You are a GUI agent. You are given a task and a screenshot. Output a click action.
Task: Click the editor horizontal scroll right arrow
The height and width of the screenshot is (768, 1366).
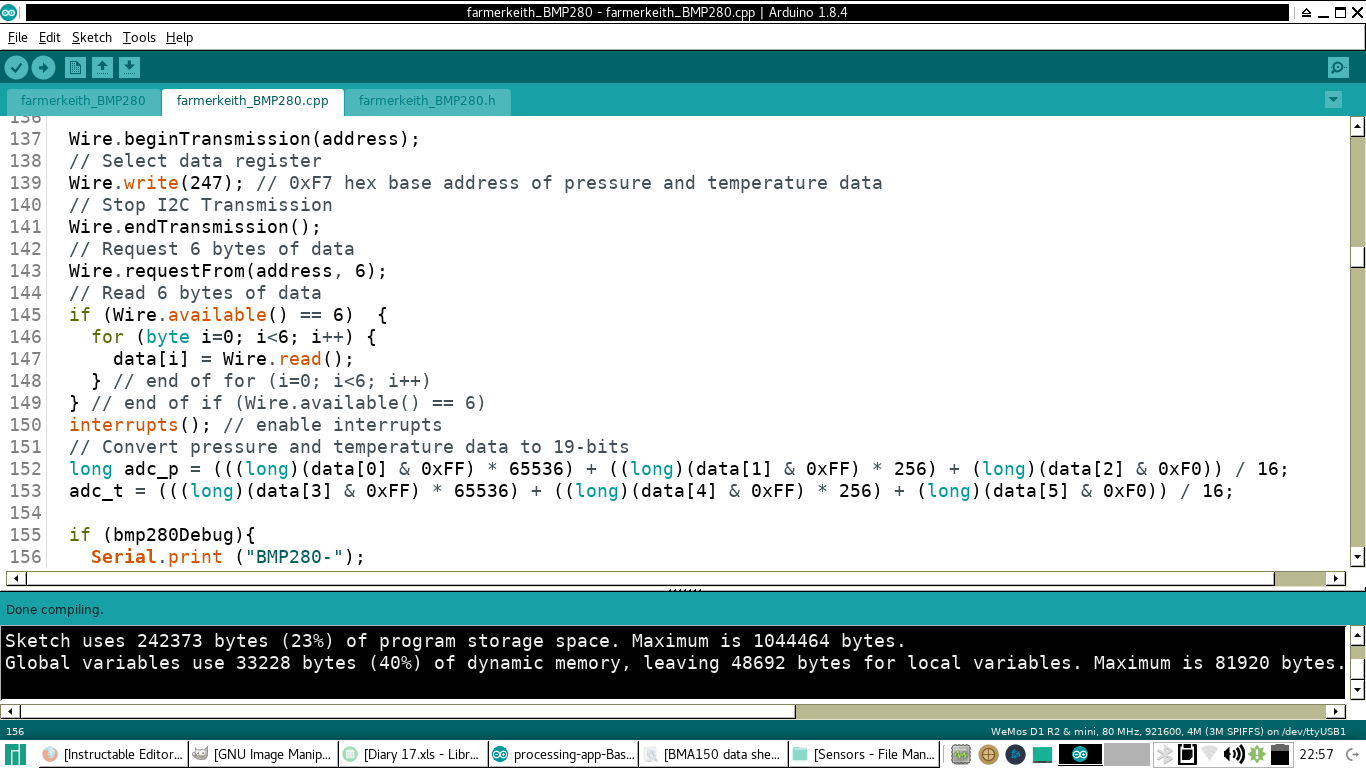click(1335, 578)
